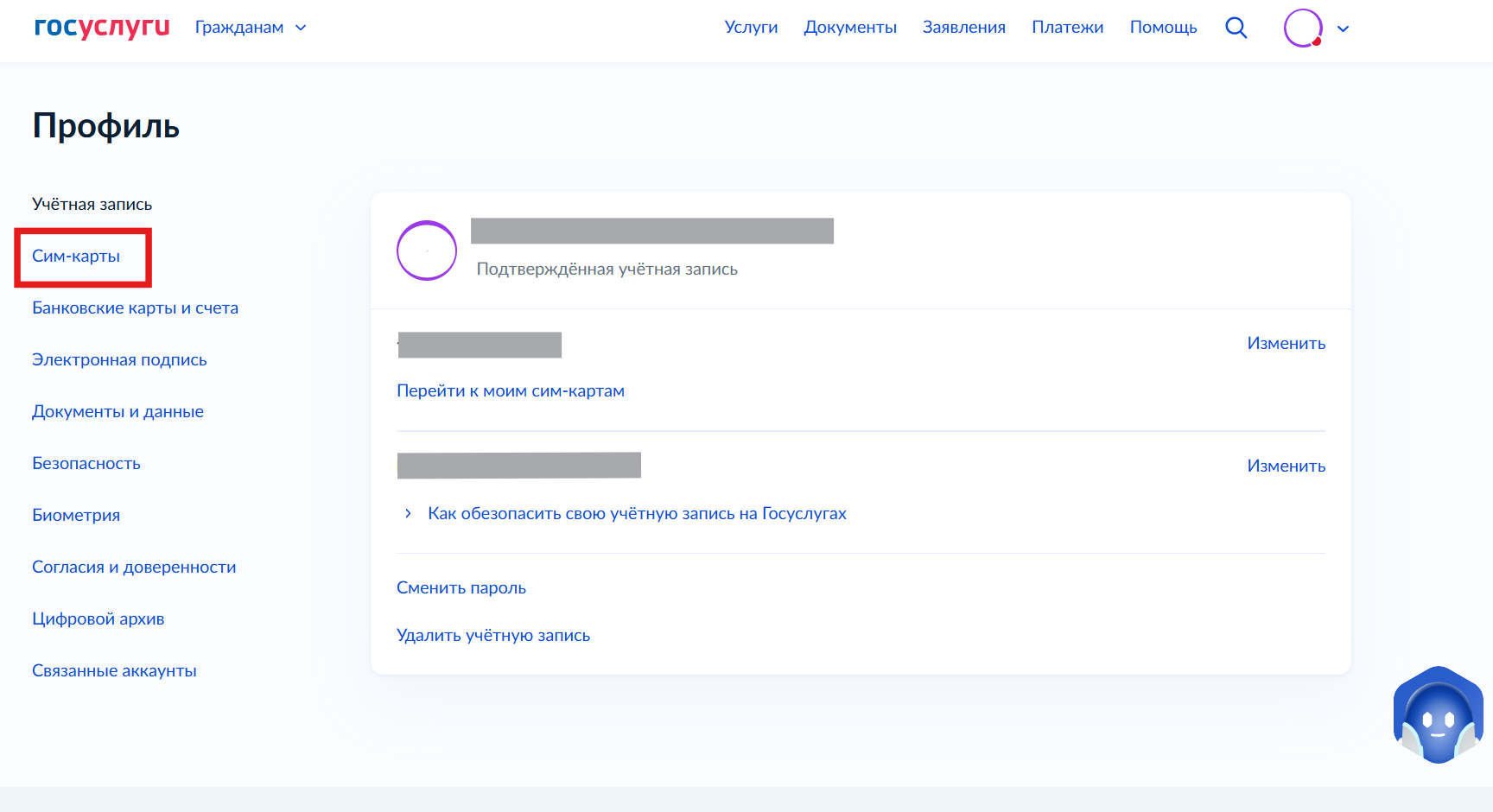Viewport: 1493px width, 812px height.
Task: Expand the account menu chevron
Action: (x=1343, y=29)
